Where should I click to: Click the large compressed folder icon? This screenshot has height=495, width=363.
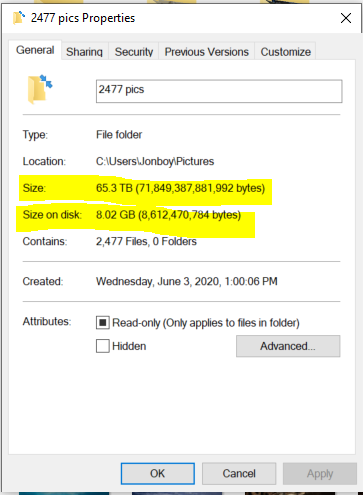pyautogui.click(x=40, y=89)
